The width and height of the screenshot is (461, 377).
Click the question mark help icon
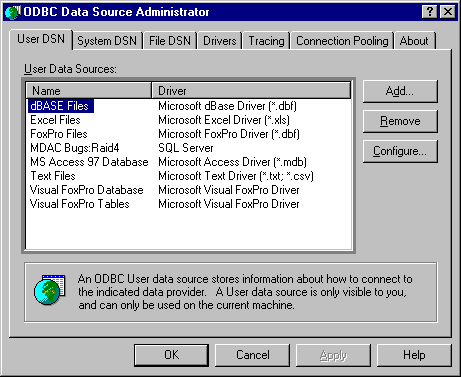[430, 12]
